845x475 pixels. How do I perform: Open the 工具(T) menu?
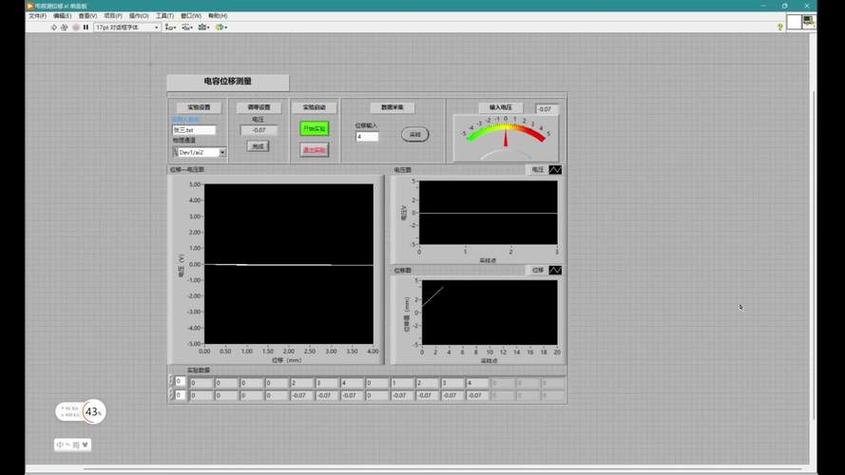point(164,16)
